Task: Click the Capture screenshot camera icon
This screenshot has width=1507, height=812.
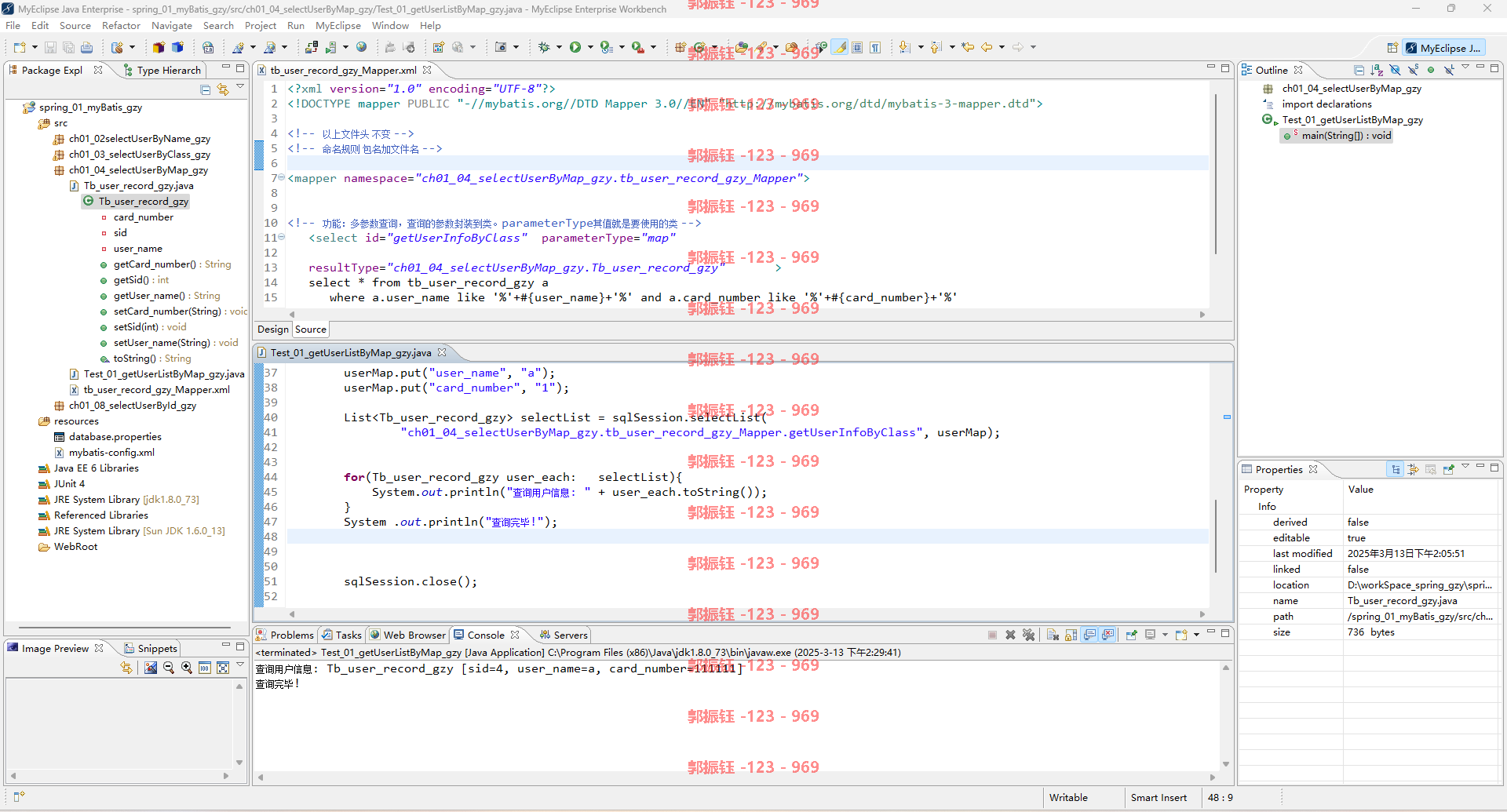Action: pos(500,47)
